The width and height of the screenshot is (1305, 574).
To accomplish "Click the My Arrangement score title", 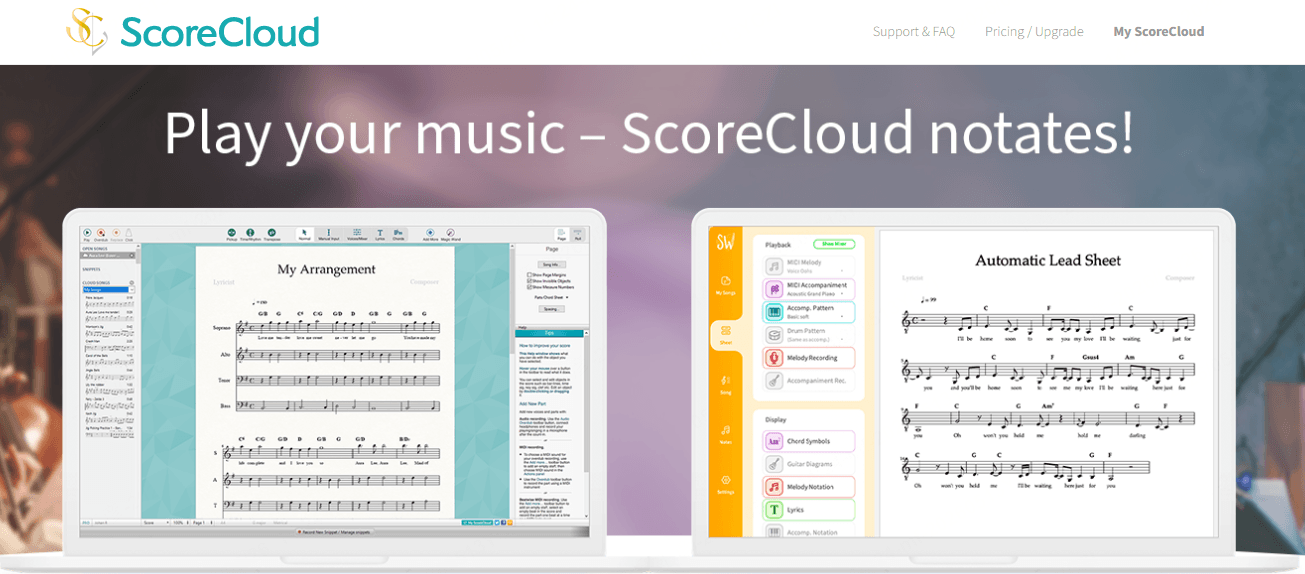I will (326, 269).
